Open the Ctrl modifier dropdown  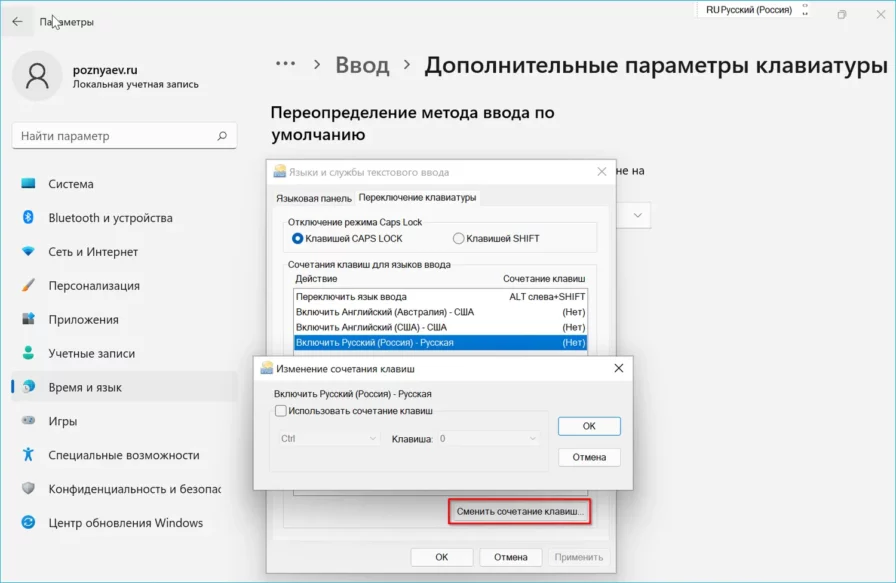tap(328, 438)
